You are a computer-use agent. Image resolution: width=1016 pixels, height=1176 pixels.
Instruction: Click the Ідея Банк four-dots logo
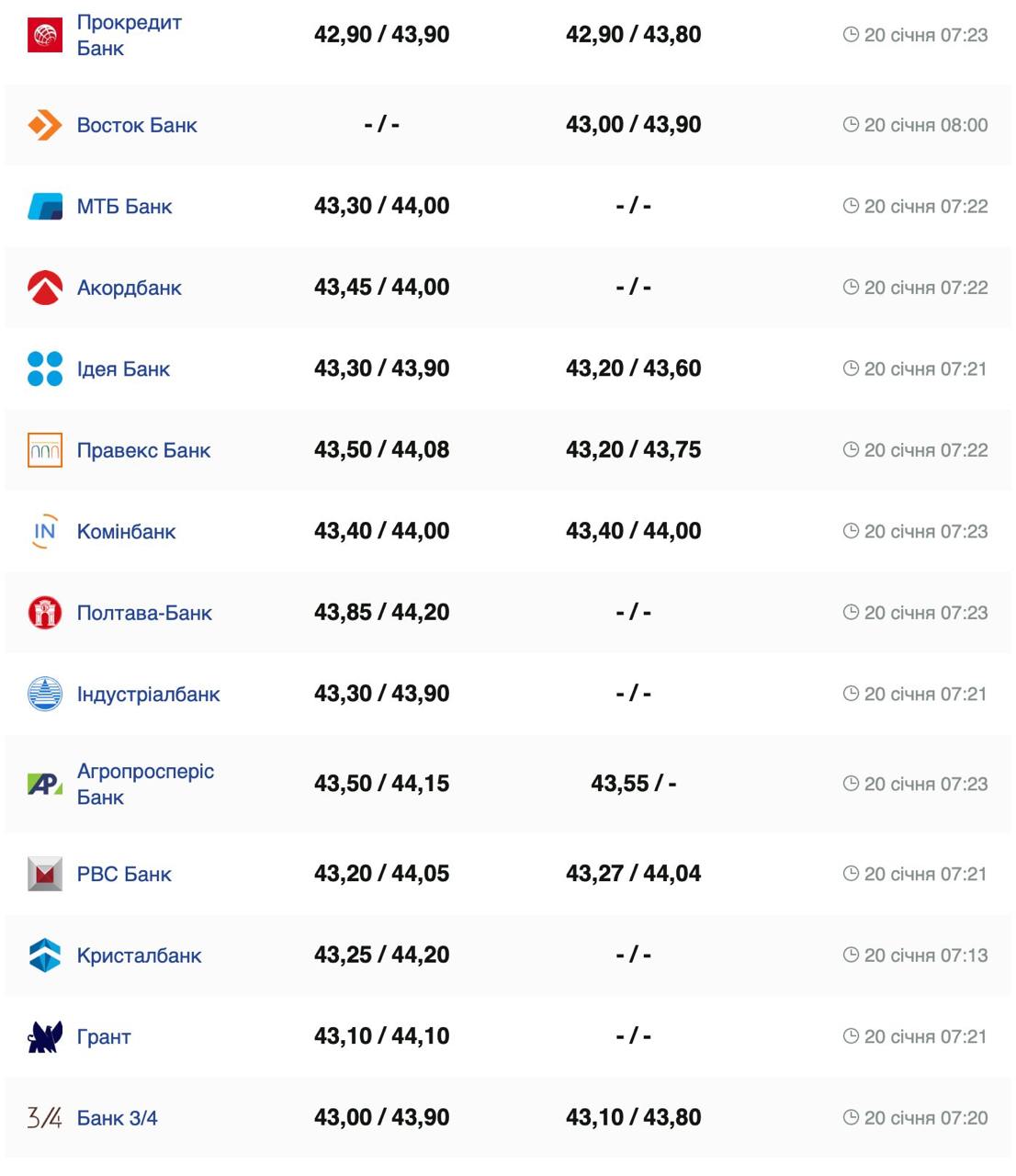(x=45, y=368)
